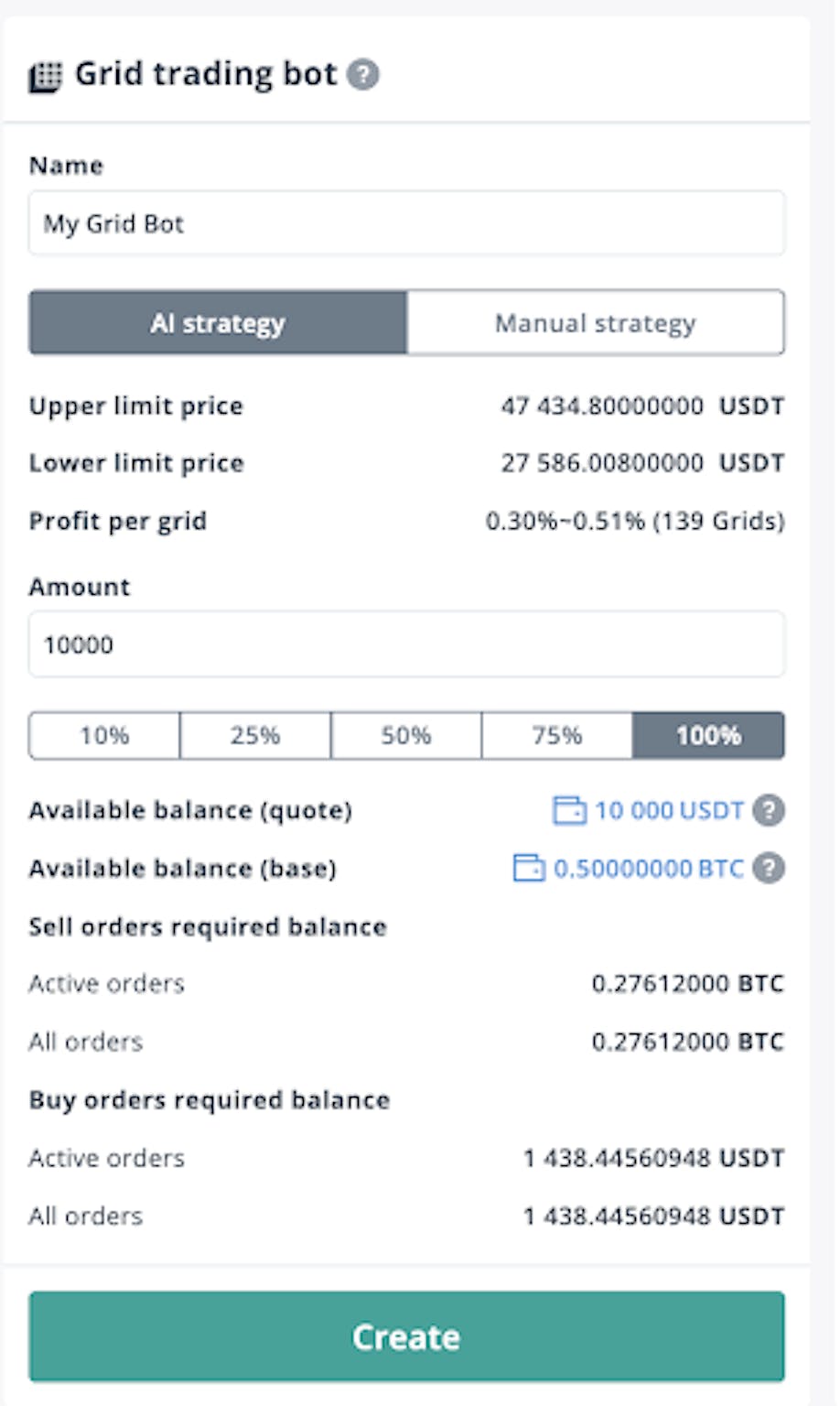
Task: Open the help icon next to 10 000 USDT
Action: point(770,810)
